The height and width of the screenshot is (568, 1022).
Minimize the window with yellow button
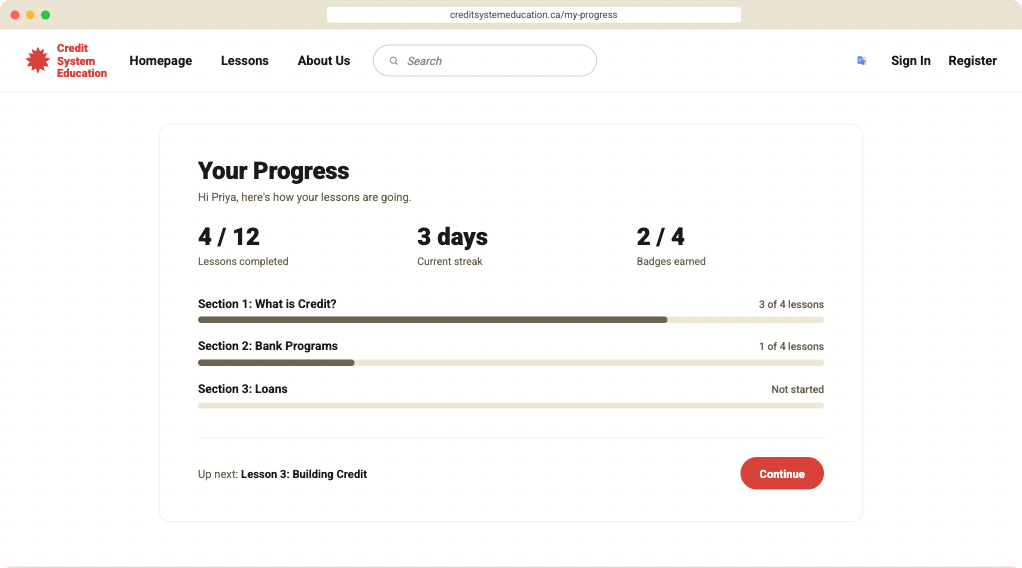coord(30,14)
